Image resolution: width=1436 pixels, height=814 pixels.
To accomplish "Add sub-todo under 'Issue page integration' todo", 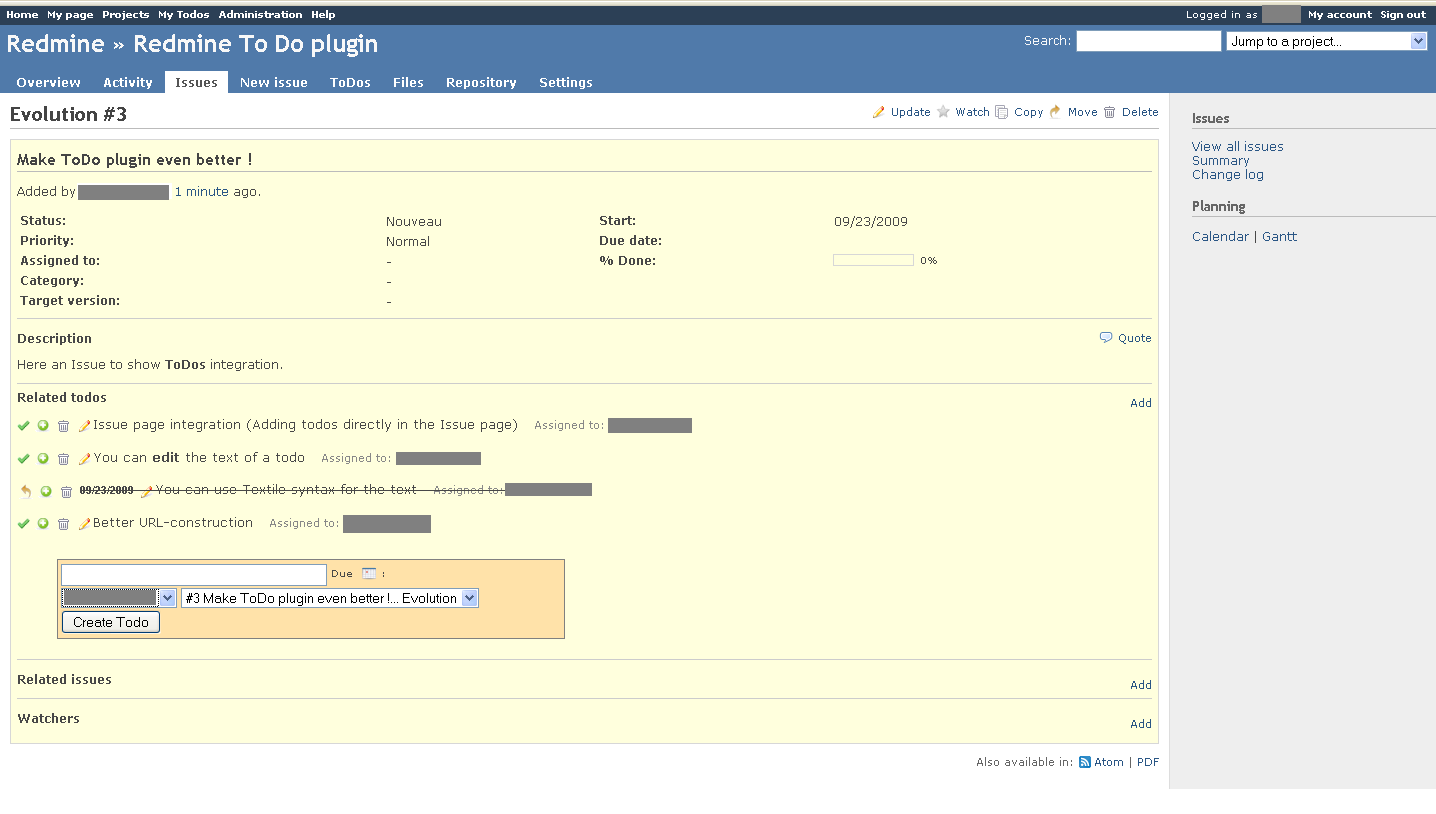I will [x=43, y=426].
